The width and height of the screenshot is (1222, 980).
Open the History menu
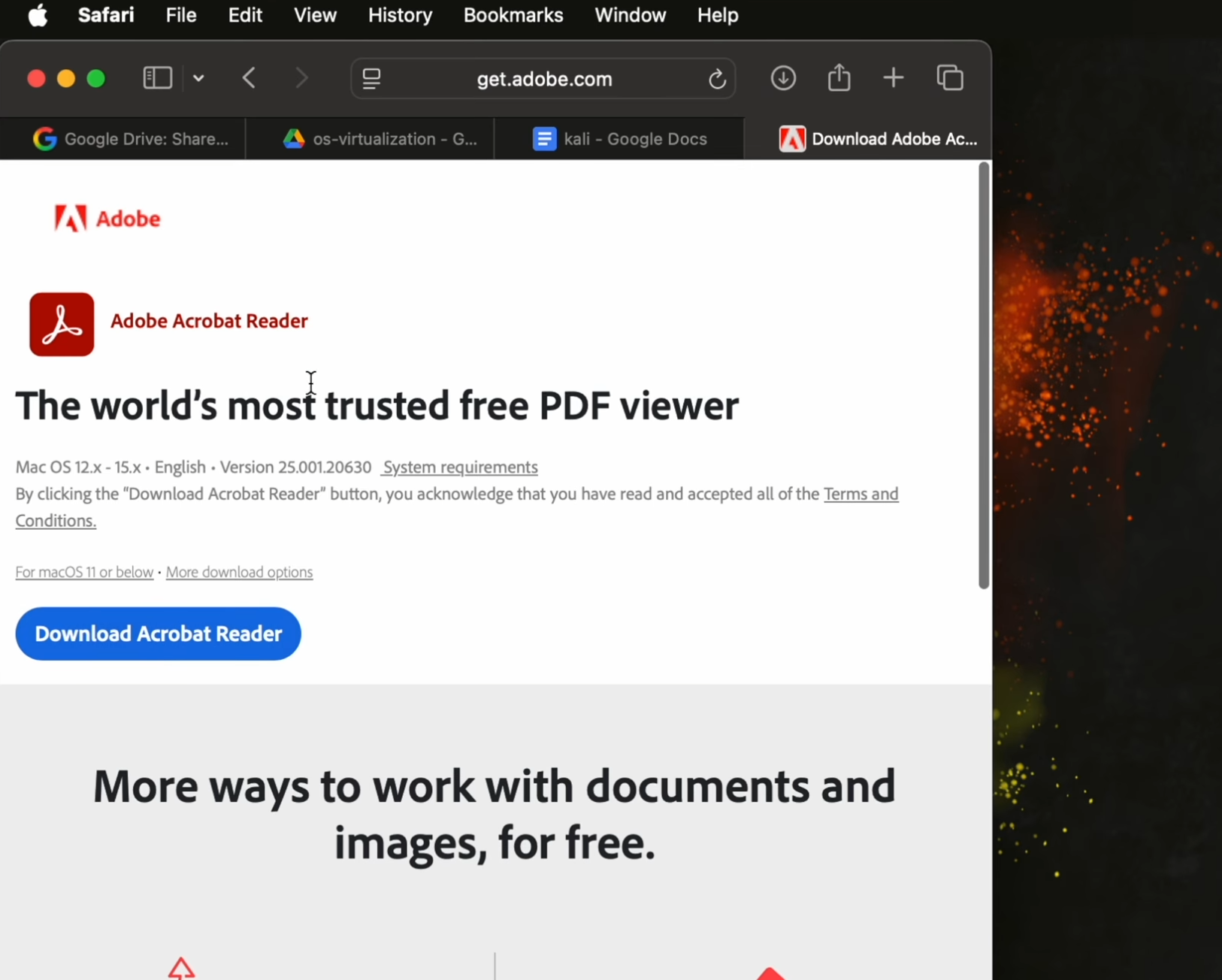tap(400, 15)
